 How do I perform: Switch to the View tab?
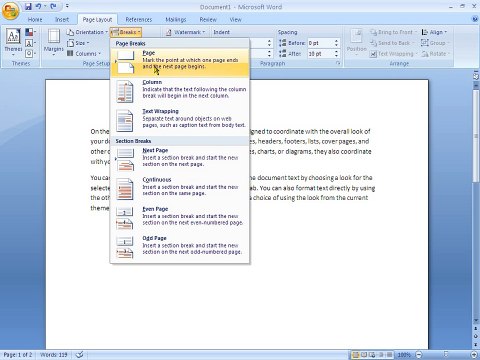click(235, 20)
